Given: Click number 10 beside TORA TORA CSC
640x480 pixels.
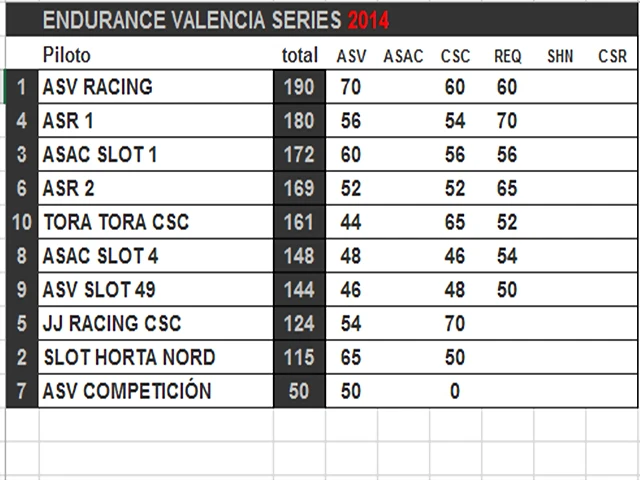Looking at the screenshot, I should (x=22, y=222).
